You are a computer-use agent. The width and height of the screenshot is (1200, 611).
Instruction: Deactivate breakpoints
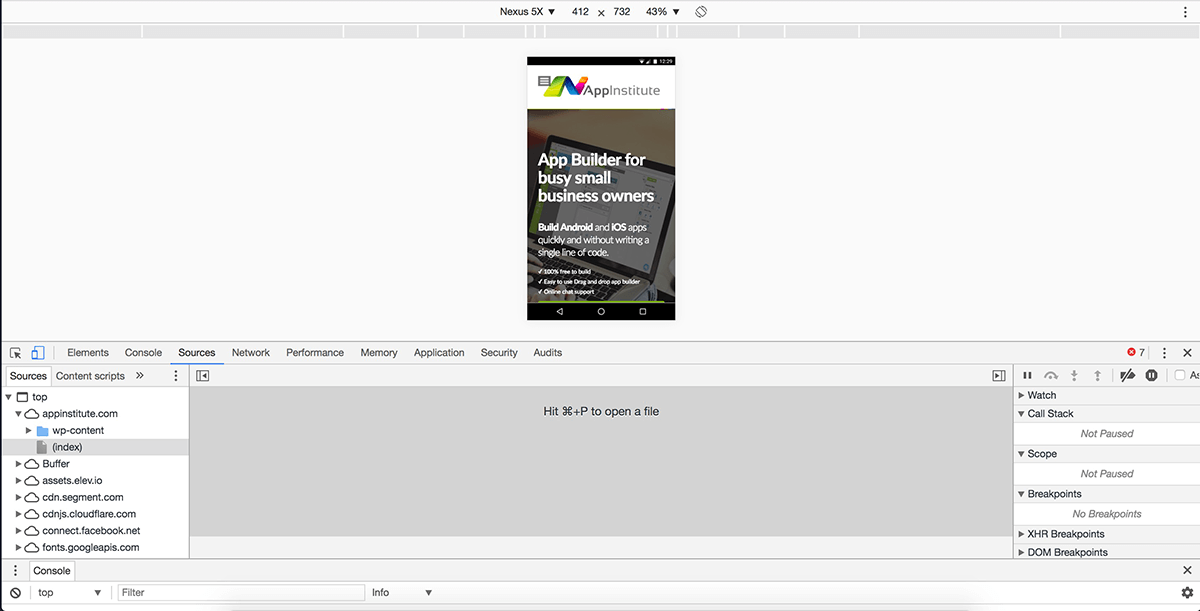coord(1127,376)
